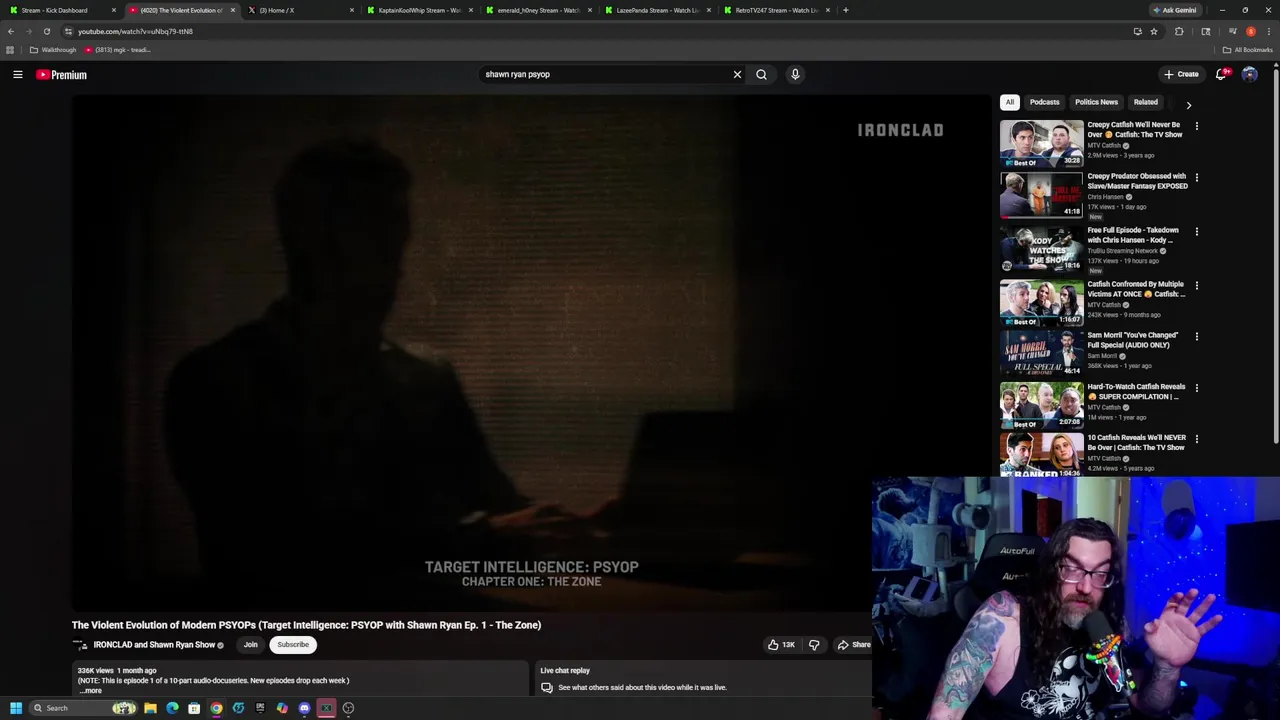The image size is (1280, 720).
Task: Click the Join button
Action: coord(251,645)
